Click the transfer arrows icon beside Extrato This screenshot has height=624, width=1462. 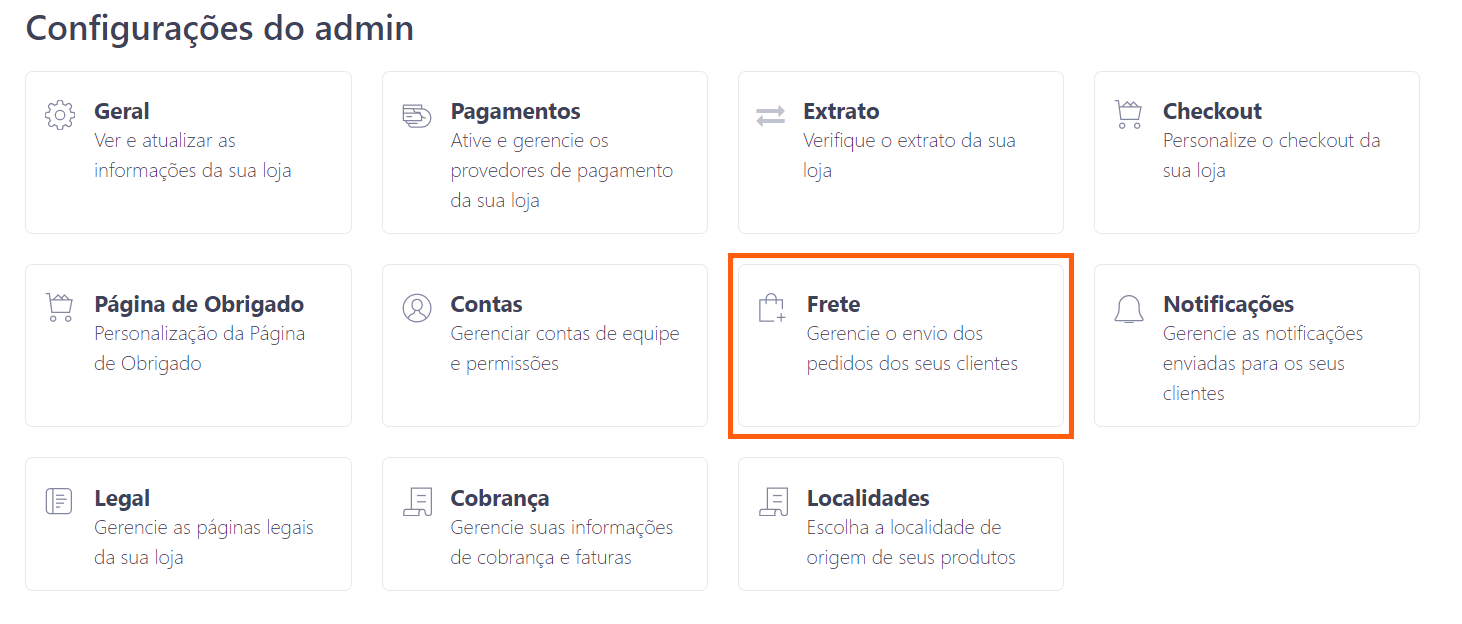coord(770,115)
